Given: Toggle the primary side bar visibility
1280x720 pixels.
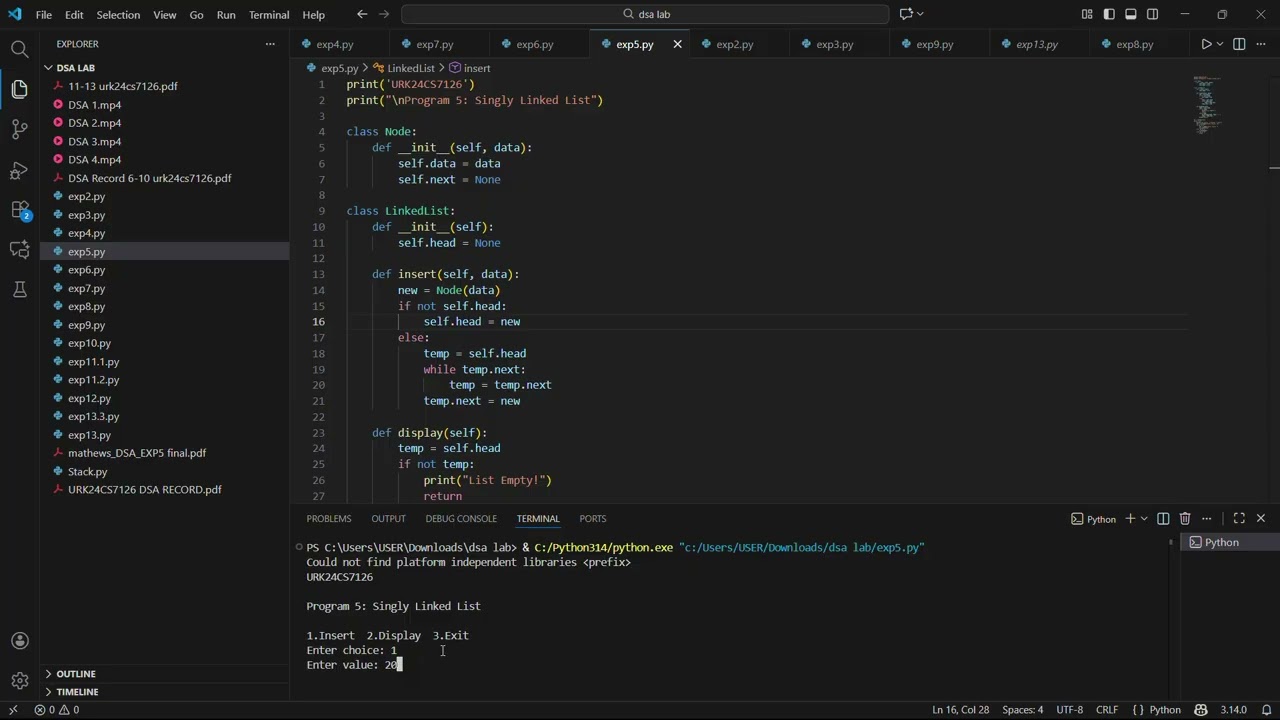Looking at the screenshot, I should coord(1109,14).
